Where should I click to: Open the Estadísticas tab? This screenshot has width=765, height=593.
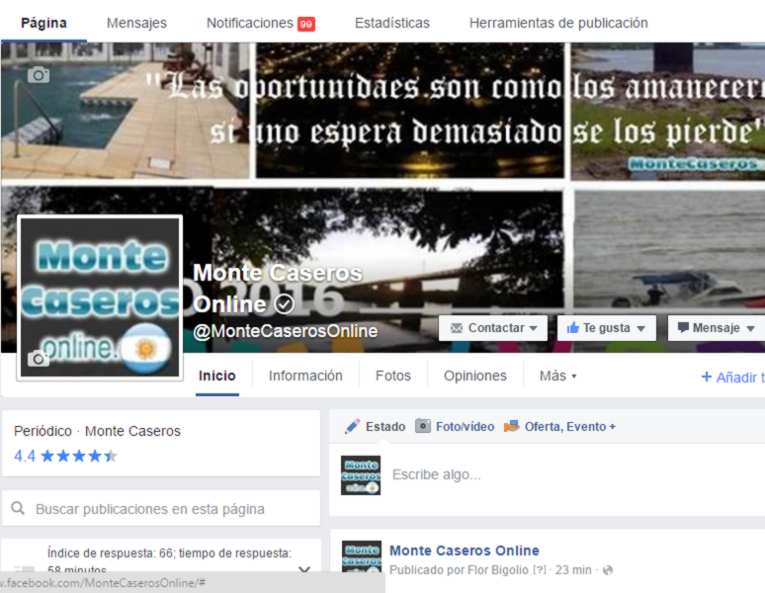point(392,23)
